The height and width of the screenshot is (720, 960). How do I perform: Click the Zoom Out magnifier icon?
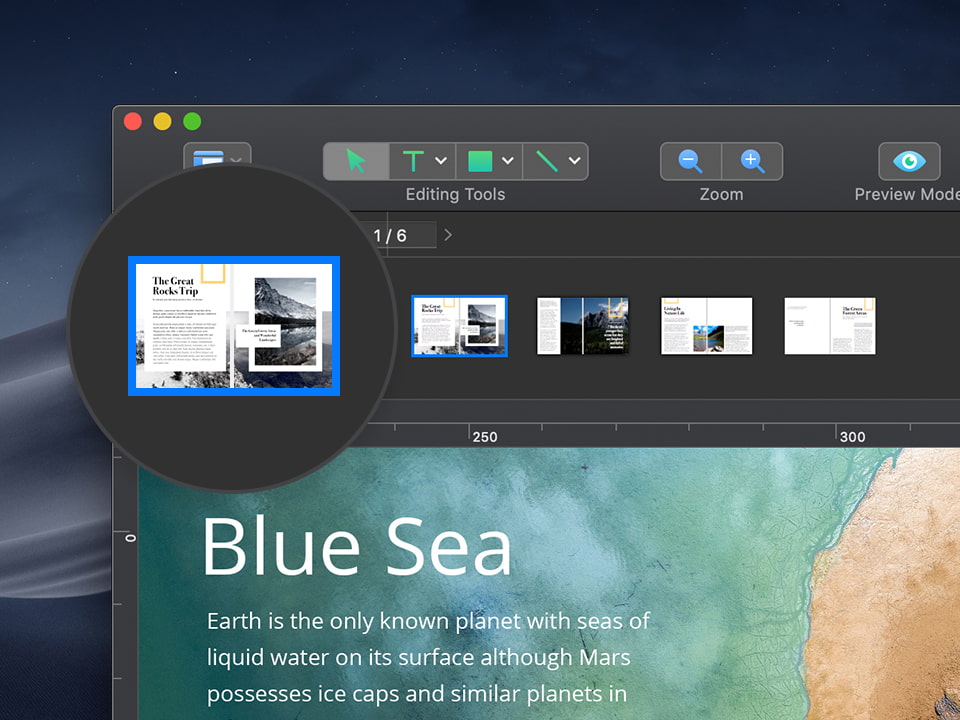(x=691, y=161)
